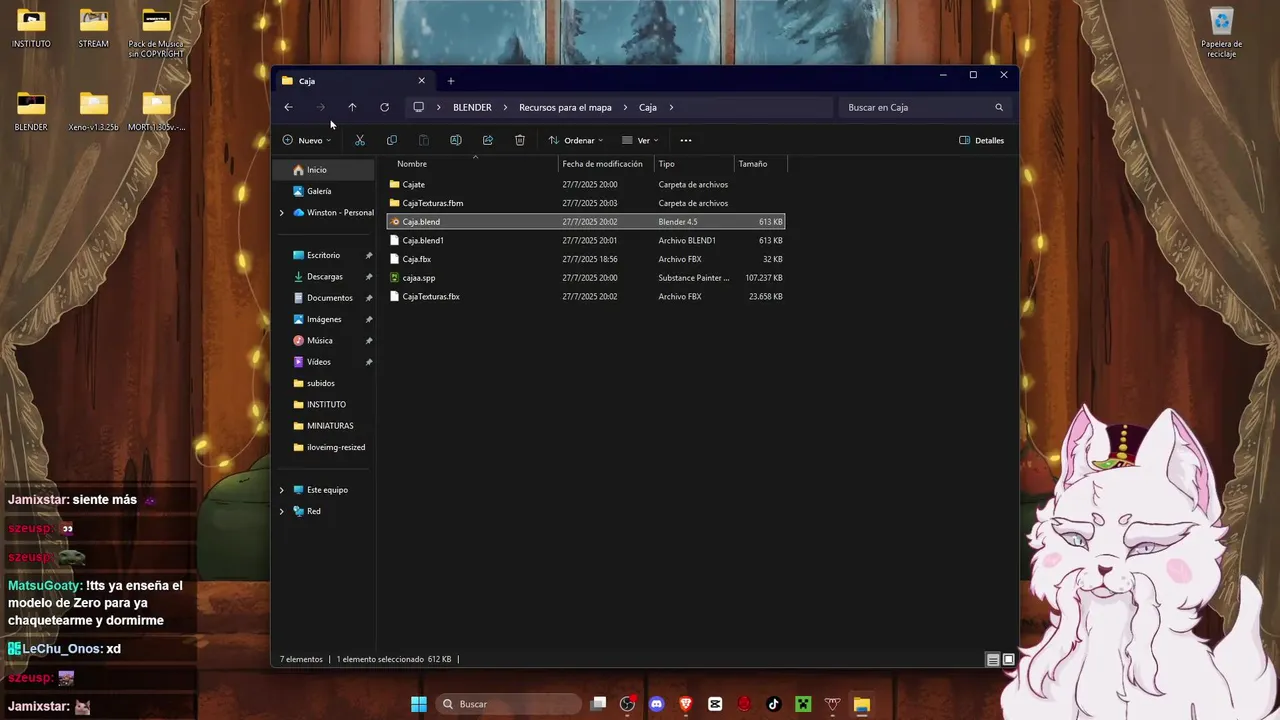Open MINIATURAS folder in navigation pane
Image resolution: width=1280 pixels, height=720 pixels.
tap(324, 426)
